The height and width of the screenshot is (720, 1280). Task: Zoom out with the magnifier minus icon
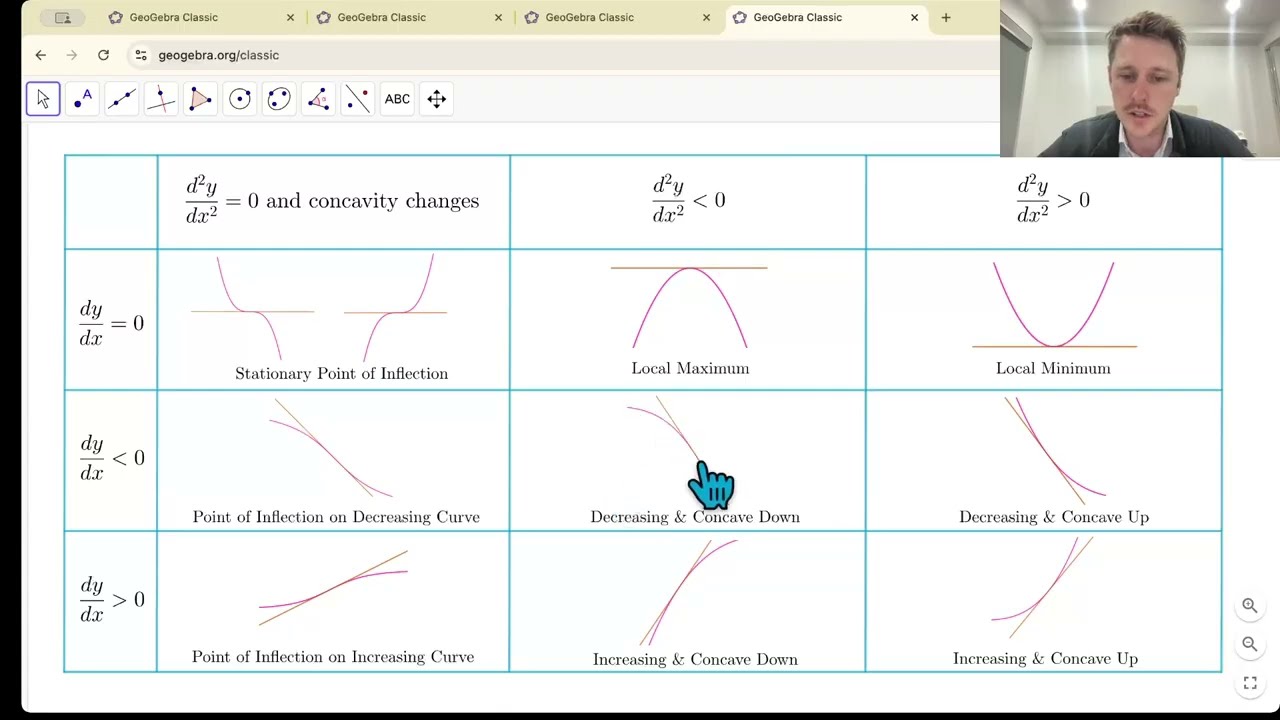tap(1249, 644)
